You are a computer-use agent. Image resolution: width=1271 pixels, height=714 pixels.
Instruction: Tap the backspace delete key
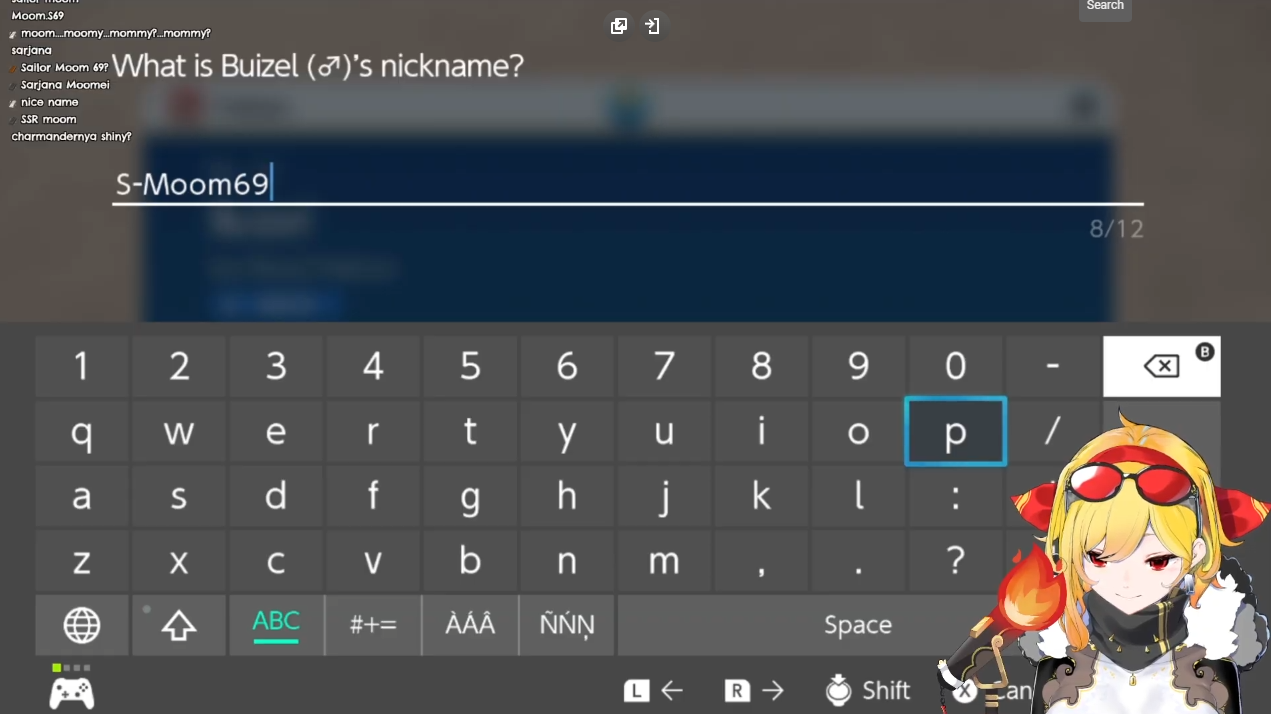(x=1161, y=366)
